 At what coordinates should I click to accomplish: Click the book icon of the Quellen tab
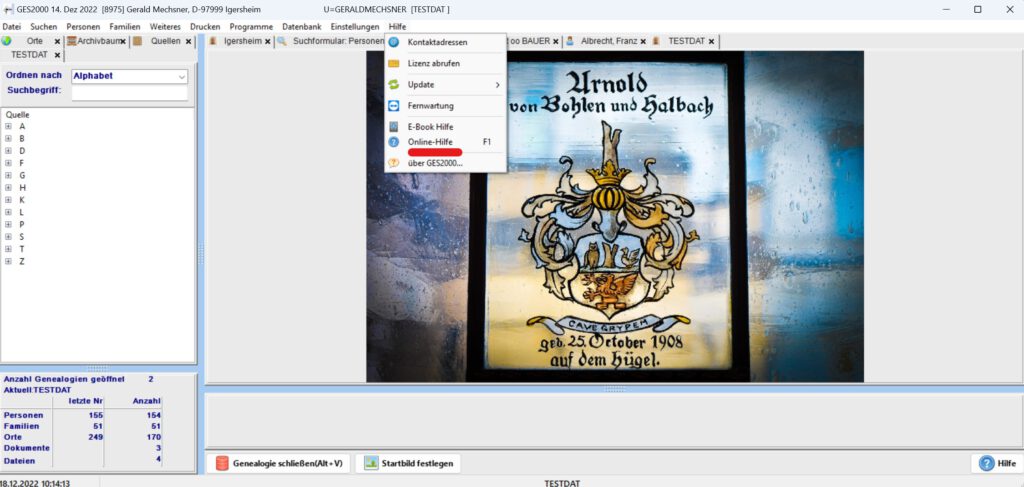[137, 40]
